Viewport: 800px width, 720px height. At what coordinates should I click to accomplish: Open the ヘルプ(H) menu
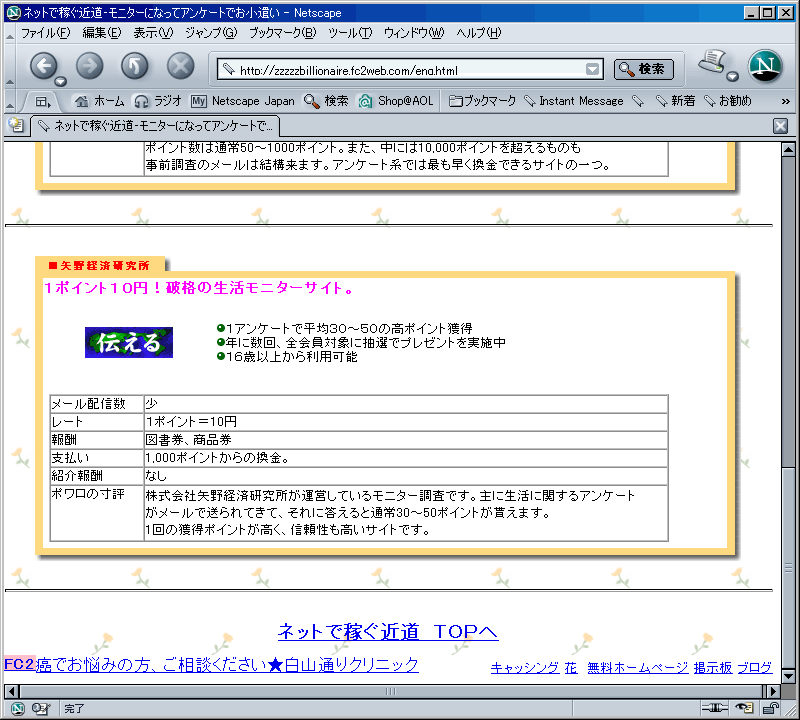(x=479, y=33)
